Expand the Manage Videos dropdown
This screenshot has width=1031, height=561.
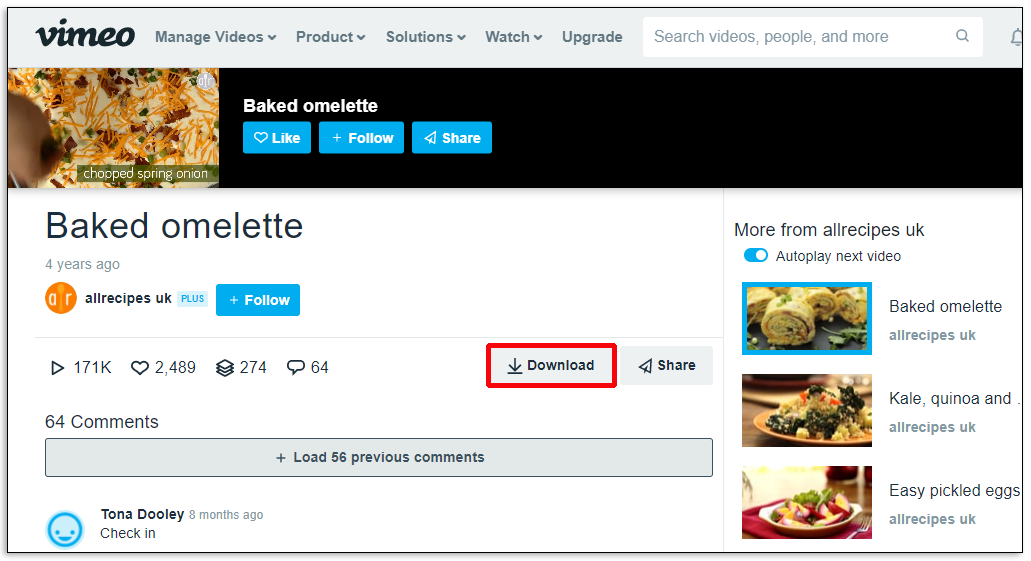[x=215, y=37]
